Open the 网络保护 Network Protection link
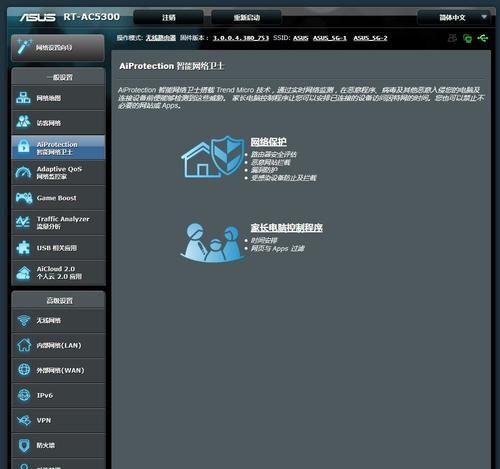Image resolution: width=500 pixels, height=469 pixels. (268, 142)
